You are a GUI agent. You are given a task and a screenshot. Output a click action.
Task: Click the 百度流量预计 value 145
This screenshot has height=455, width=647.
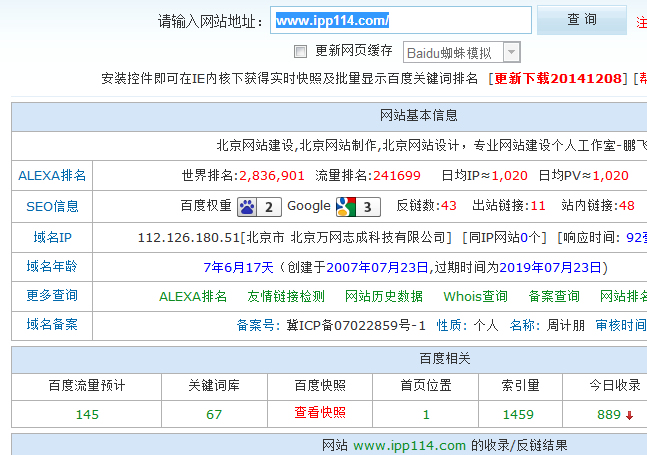[87, 414]
